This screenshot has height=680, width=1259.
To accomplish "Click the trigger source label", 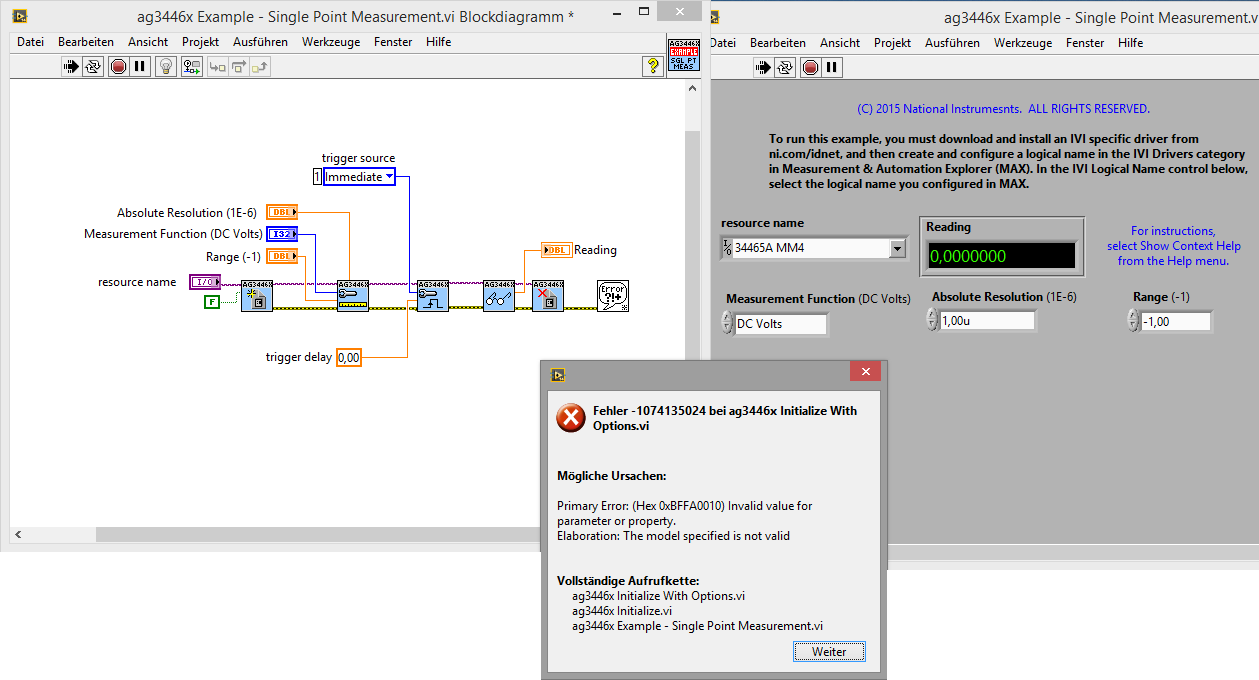I will (x=358, y=158).
